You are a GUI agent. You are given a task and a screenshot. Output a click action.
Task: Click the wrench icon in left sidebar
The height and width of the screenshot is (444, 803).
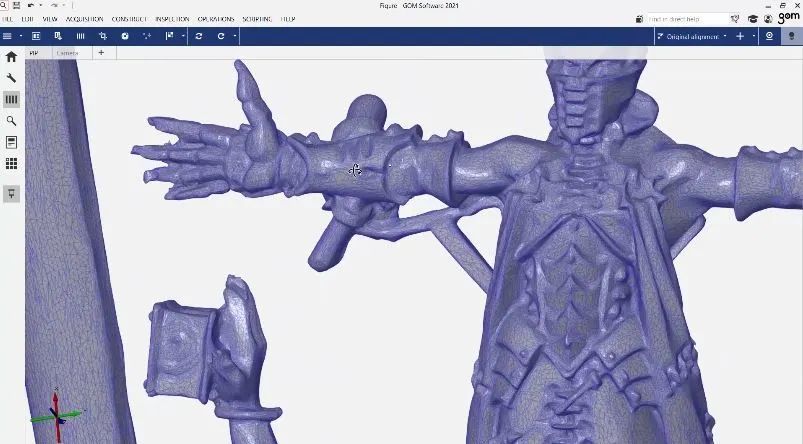11,78
